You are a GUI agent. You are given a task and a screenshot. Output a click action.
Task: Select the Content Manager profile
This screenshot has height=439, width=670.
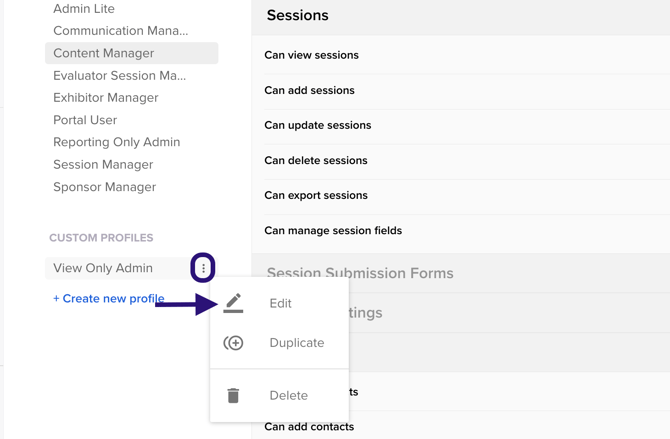pyautogui.click(x=104, y=53)
